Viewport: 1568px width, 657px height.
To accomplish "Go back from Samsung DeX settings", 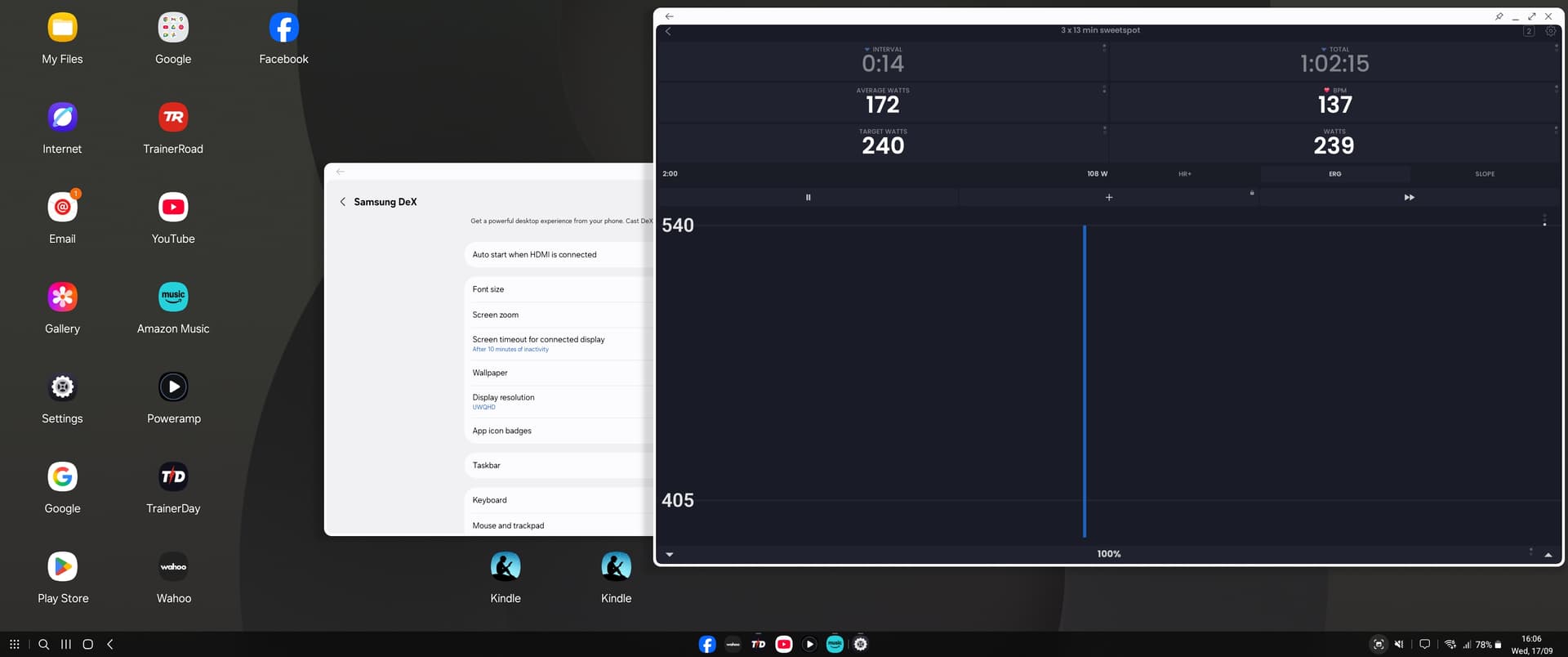I will click(342, 202).
